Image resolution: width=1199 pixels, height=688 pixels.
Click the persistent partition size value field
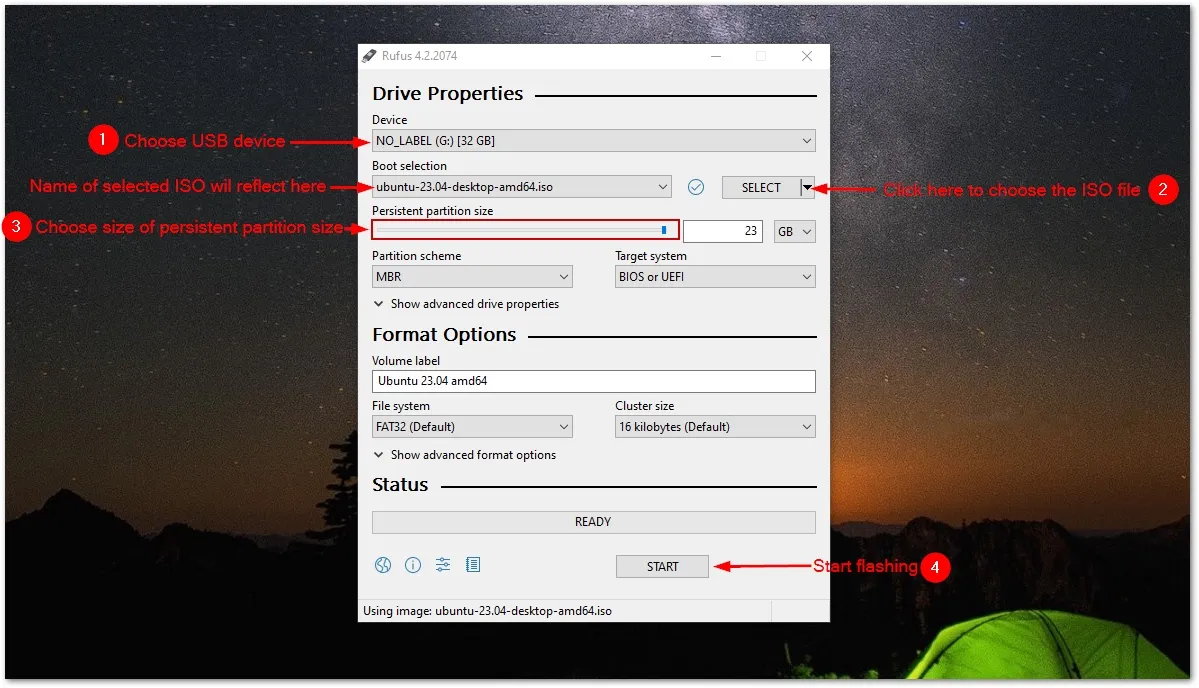click(723, 231)
